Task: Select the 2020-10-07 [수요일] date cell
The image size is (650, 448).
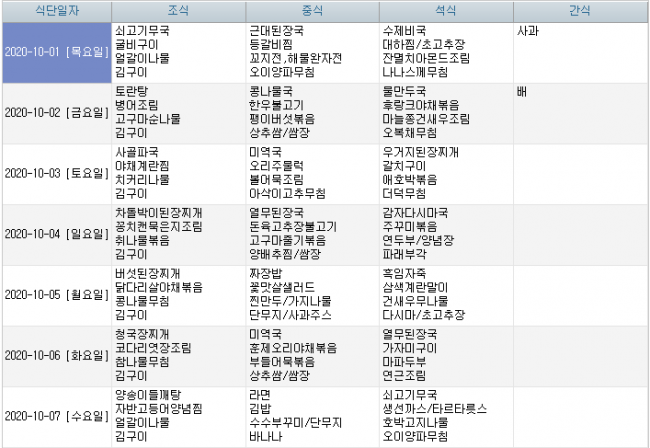Action: coord(56,416)
